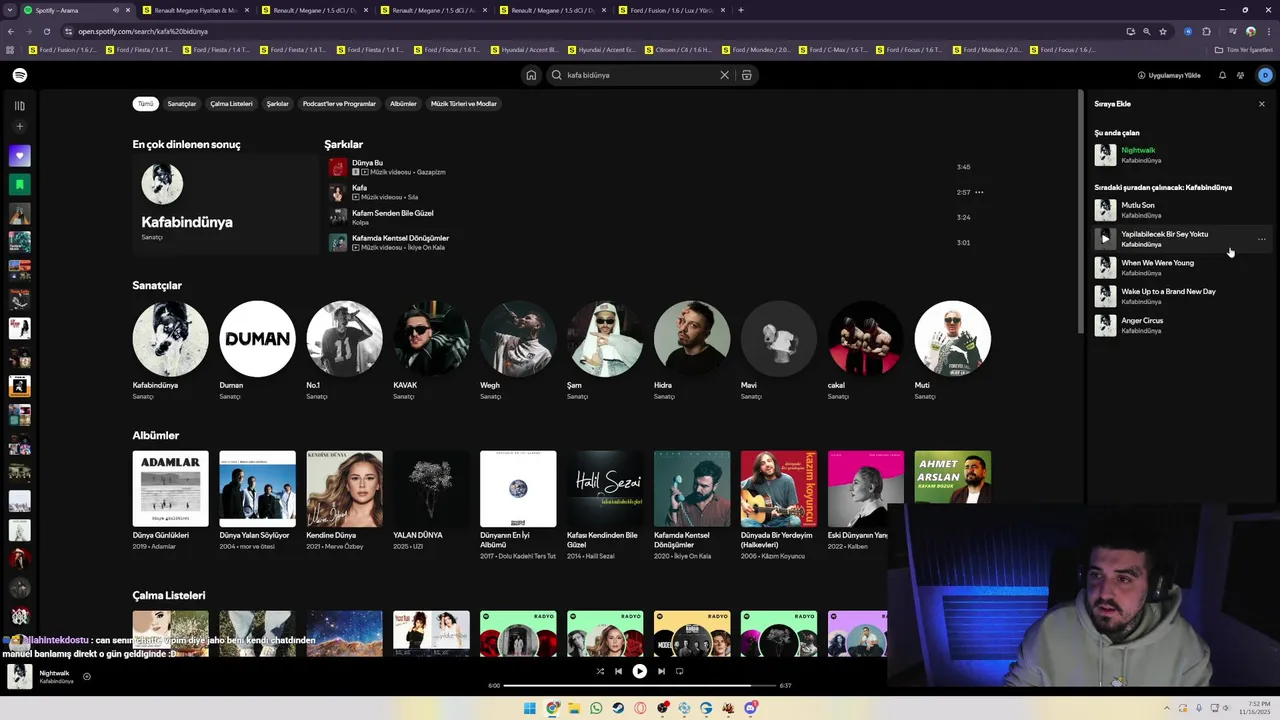The image size is (1280, 720).
Task: Select the Podcast'ler ve Programlar filter chip
Action: (339, 104)
